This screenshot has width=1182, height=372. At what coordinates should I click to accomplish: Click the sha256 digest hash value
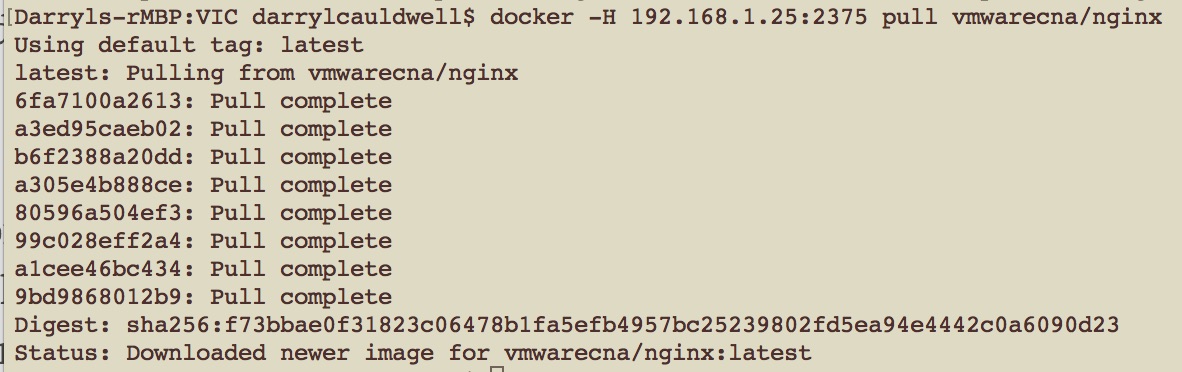(623, 325)
